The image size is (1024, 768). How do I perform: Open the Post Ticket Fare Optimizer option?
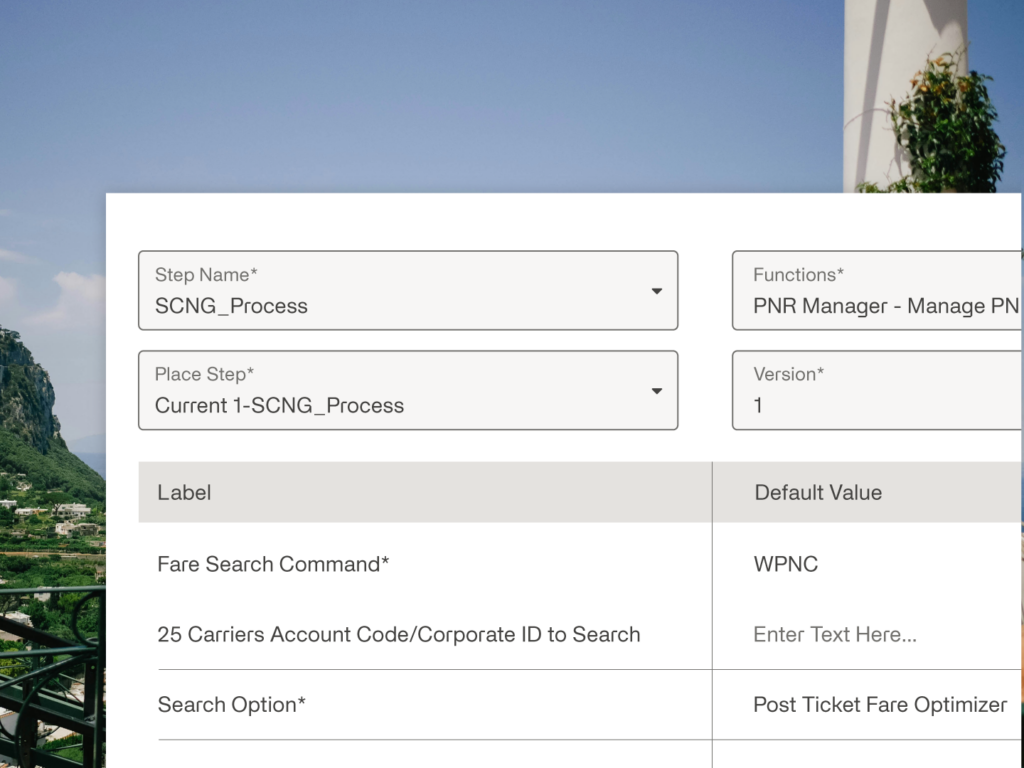[x=880, y=705]
